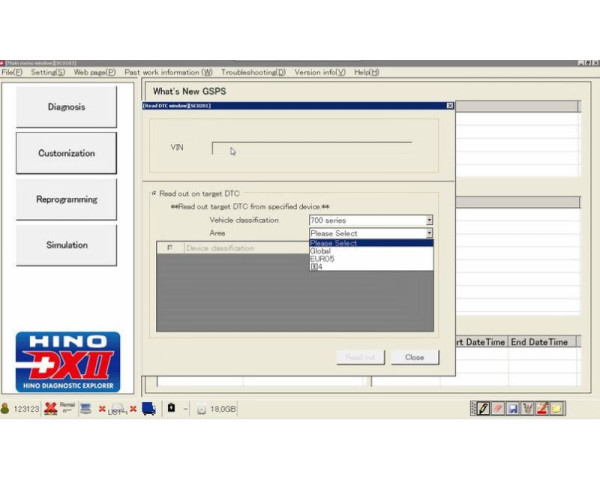
Task: Tick the Device classification header checkbox
Action: 170,248
